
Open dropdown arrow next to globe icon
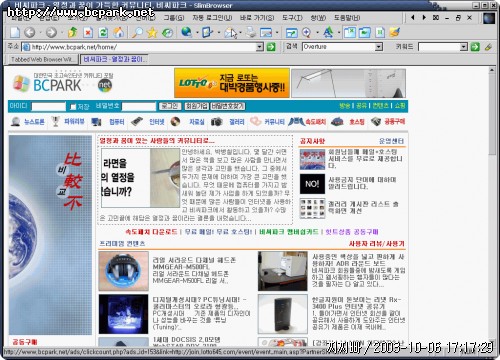pyautogui.click(x=197, y=33)
